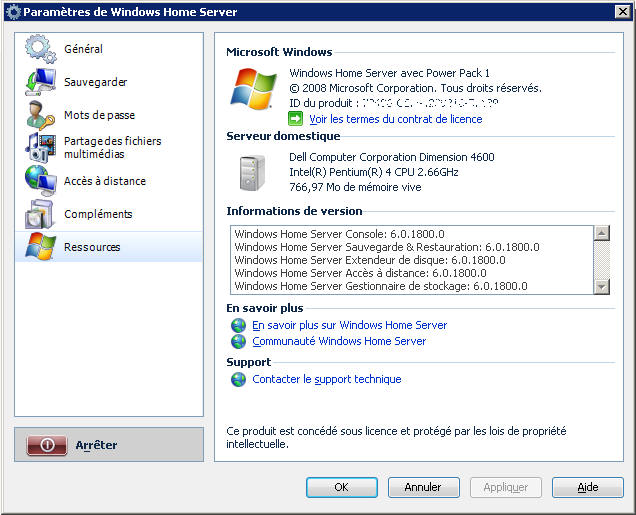The image size is (636, 515).
Task: Click the Dell Computer Corporation Dimension 4600 text
Action: pyautogui.click(x=391, y=157)
